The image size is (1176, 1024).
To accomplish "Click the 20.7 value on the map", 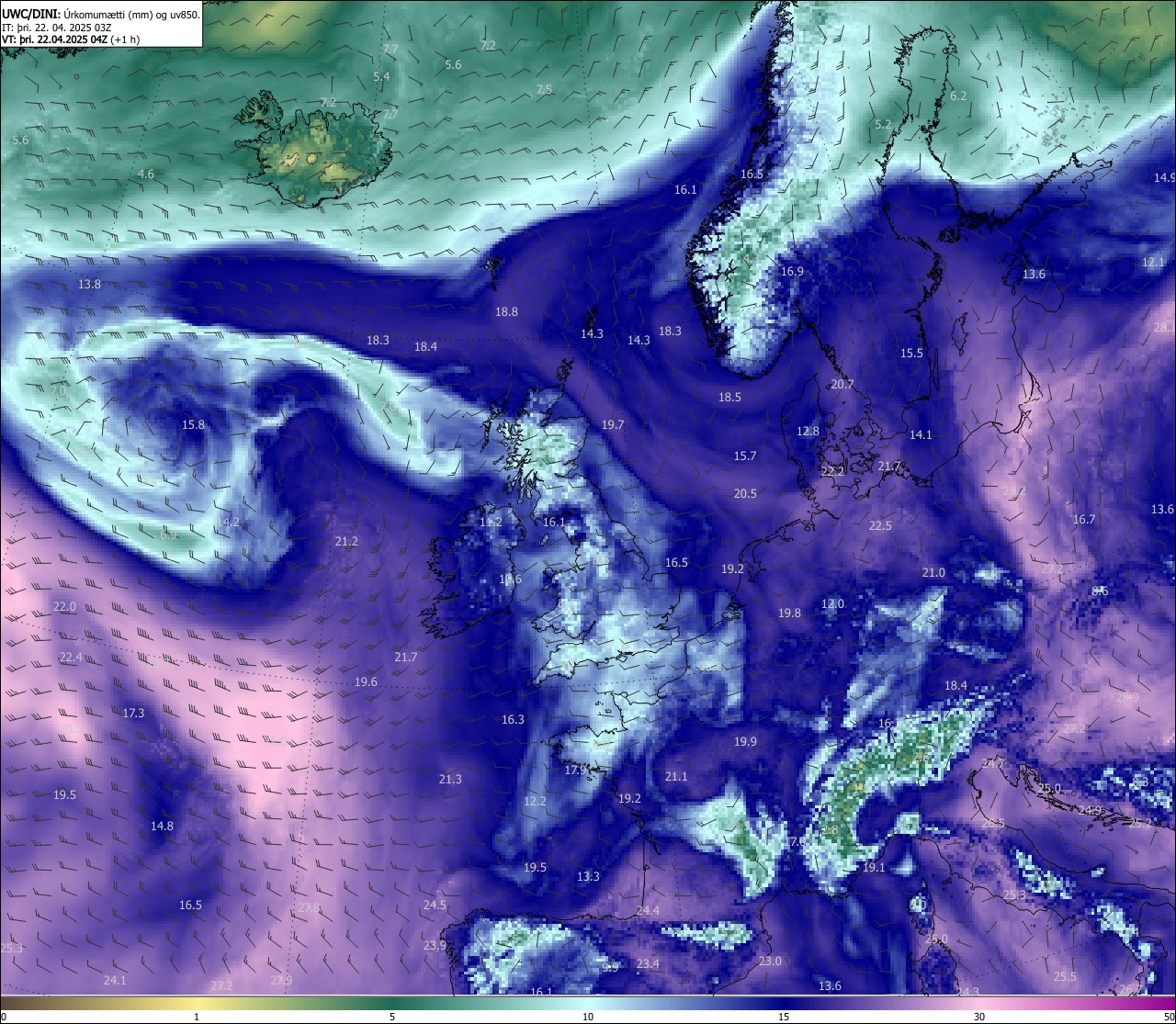I will [842, 385].
